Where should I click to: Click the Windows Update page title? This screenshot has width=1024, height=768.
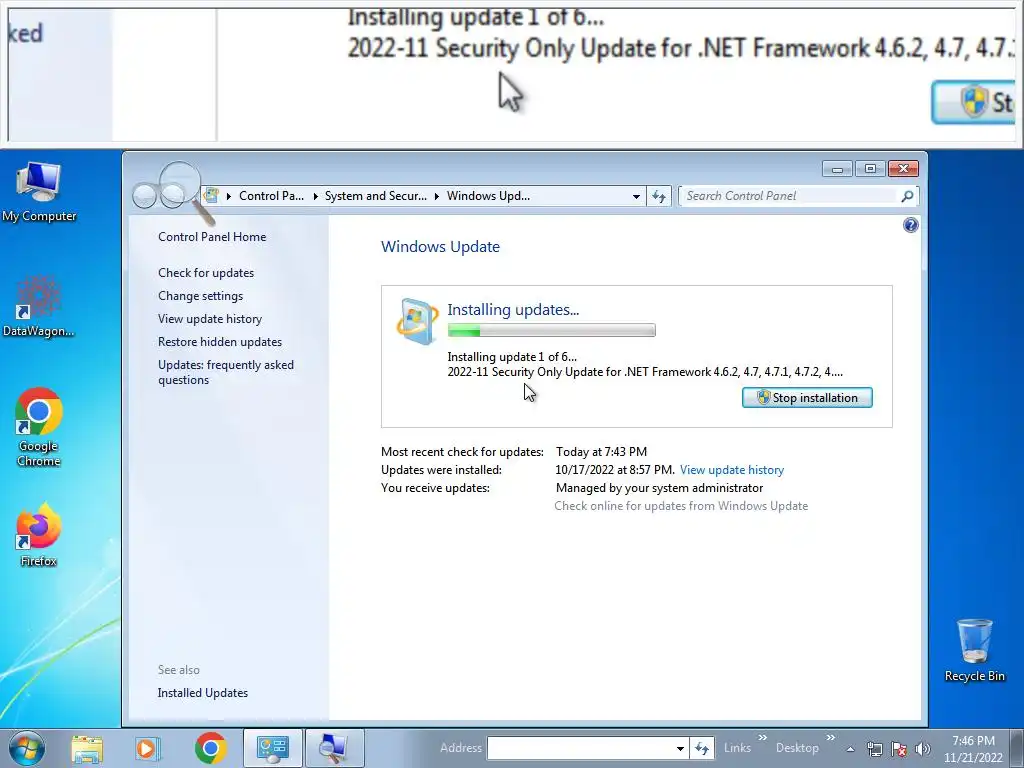(440, 247)
